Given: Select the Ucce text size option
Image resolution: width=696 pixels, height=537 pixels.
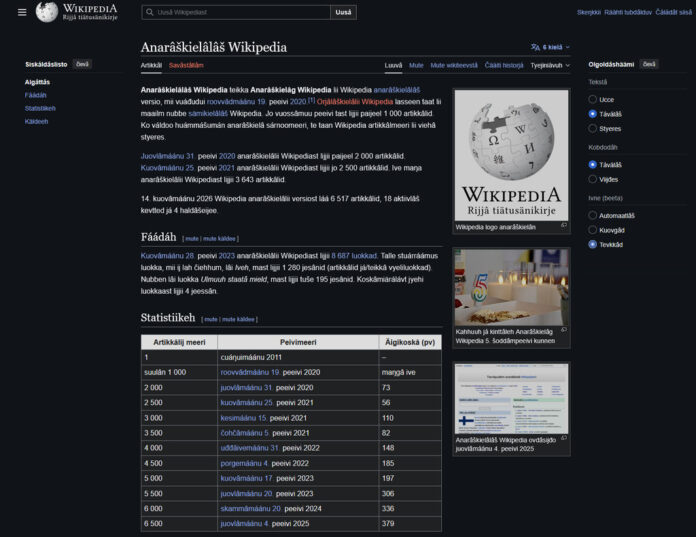Looking at the screenshot, I should (593, 100).
